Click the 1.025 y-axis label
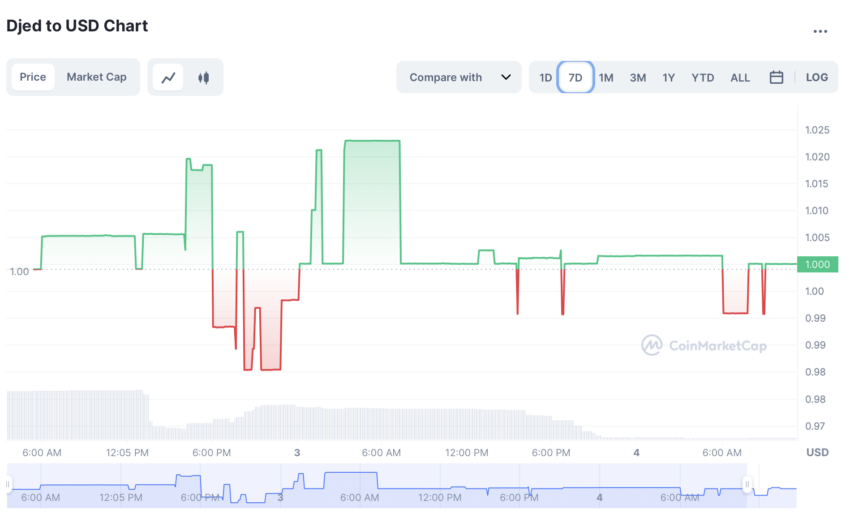Screen dimensions: 850x518 click(817, 130)
